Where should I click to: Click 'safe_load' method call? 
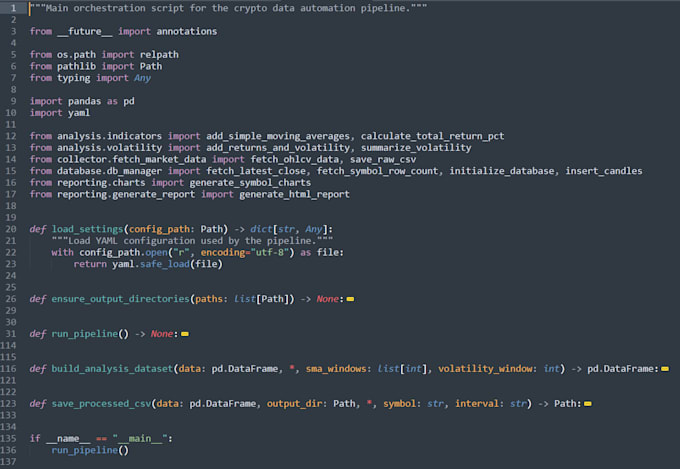[164, 264]
